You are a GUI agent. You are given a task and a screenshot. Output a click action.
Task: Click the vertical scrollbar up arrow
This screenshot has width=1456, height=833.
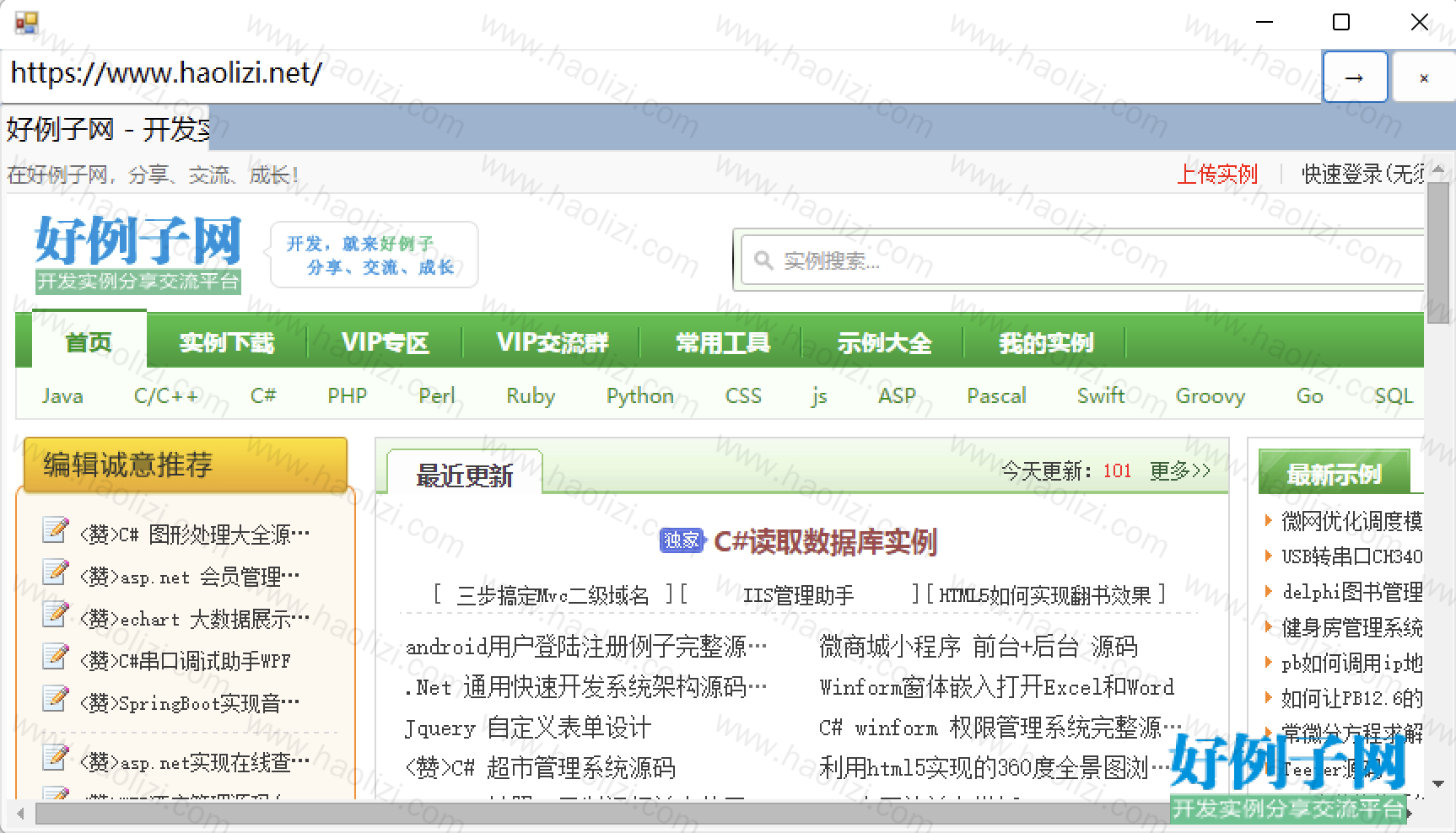click(1438, 170)
